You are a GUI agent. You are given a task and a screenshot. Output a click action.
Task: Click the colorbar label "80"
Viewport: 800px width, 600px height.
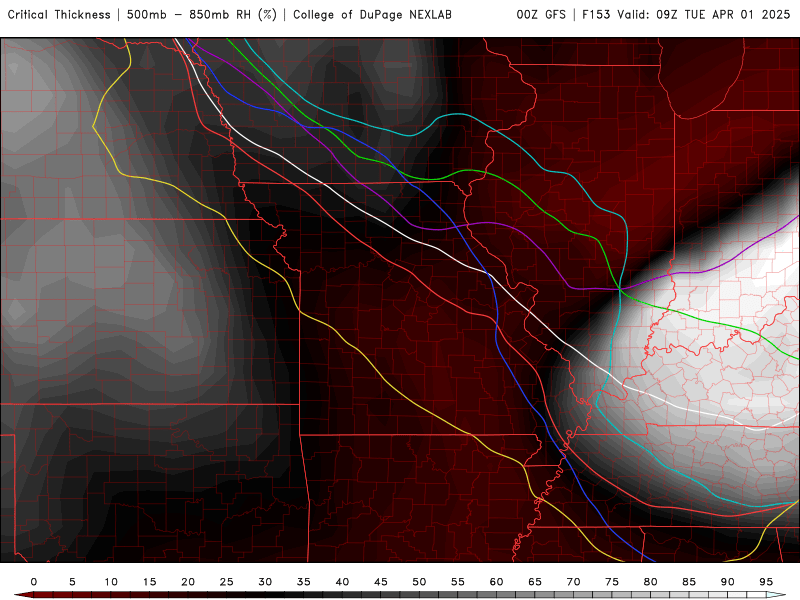pos(651,582)
